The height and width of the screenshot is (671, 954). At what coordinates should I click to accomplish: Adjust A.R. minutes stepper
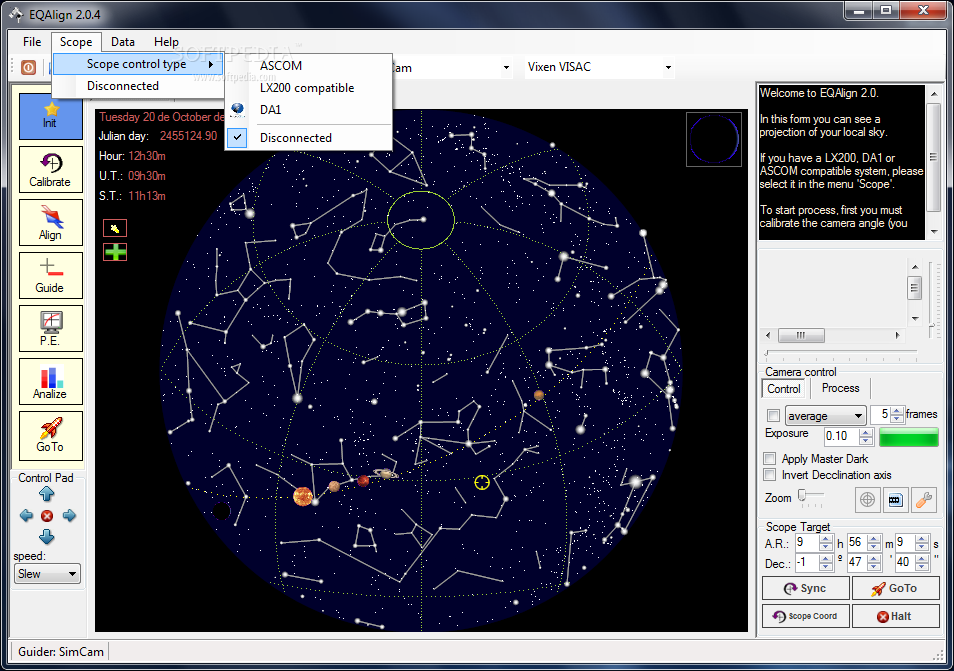[x=874, y=543]
